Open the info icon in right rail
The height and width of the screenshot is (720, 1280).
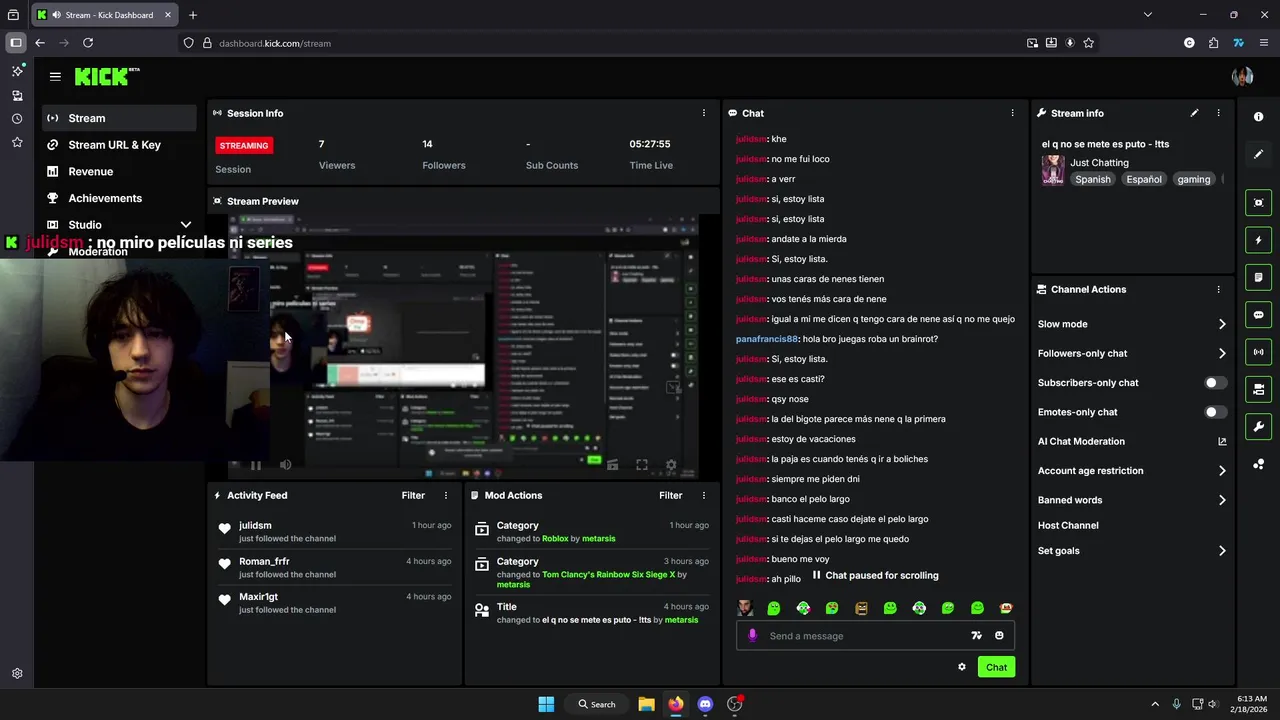tap(1258, 117)
